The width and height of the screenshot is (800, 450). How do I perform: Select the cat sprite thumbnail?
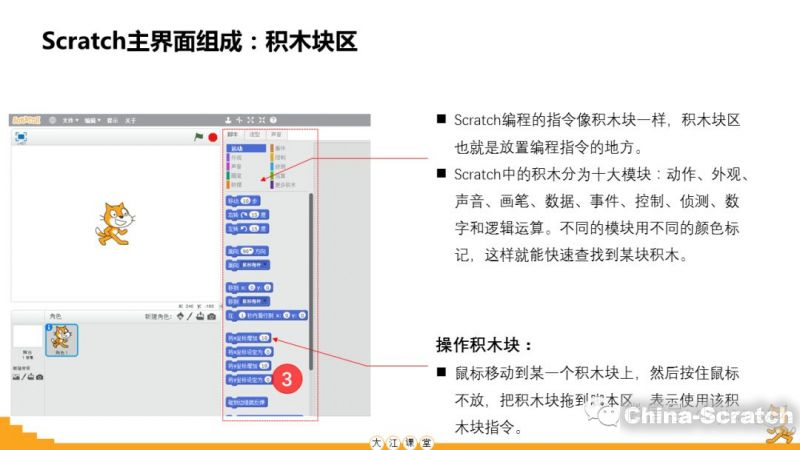pos(61,341)
